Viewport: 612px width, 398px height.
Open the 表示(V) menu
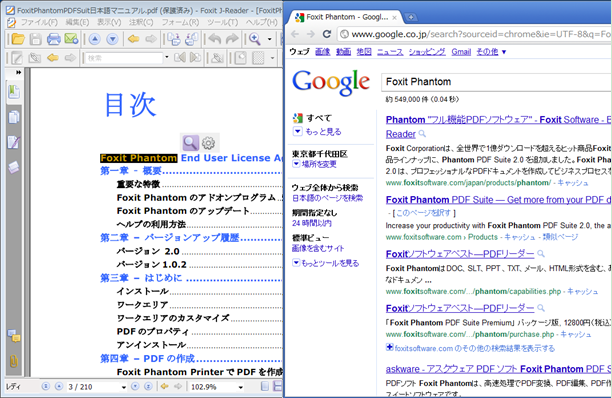point(109,22)
